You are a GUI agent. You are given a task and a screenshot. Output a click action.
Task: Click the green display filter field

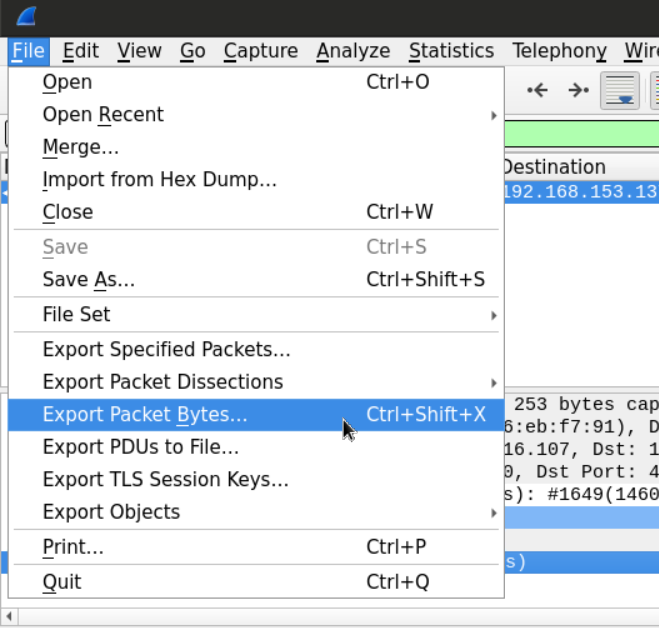(x=580, y=133)
